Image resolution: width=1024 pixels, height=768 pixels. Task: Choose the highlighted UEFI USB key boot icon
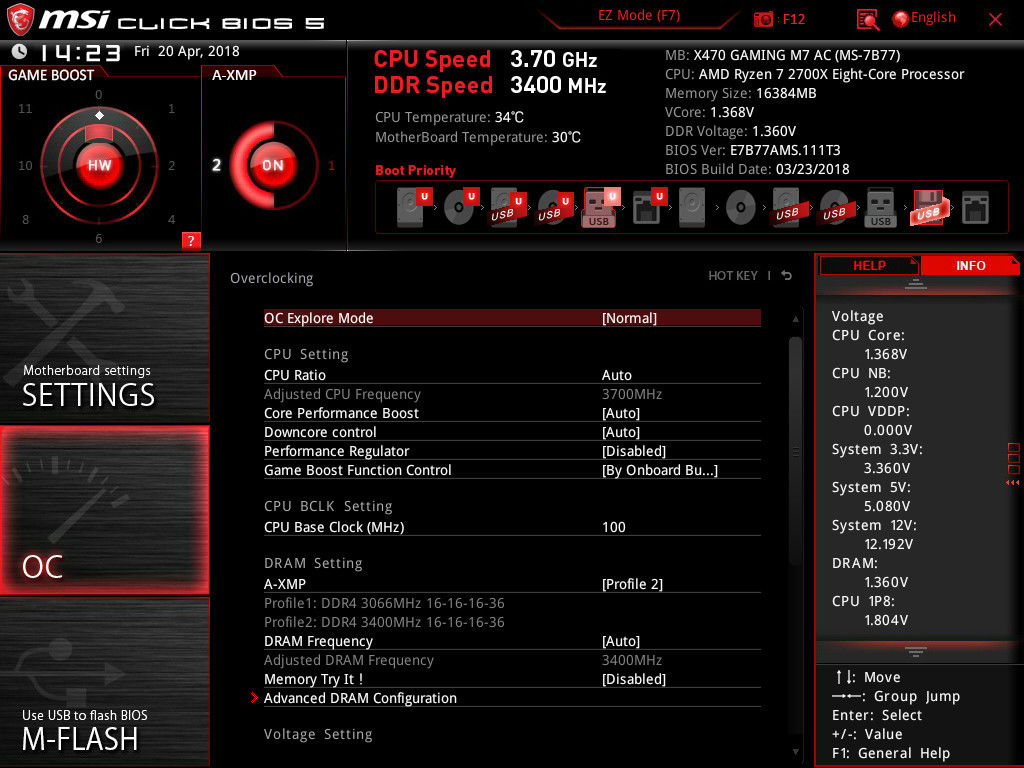600,207
